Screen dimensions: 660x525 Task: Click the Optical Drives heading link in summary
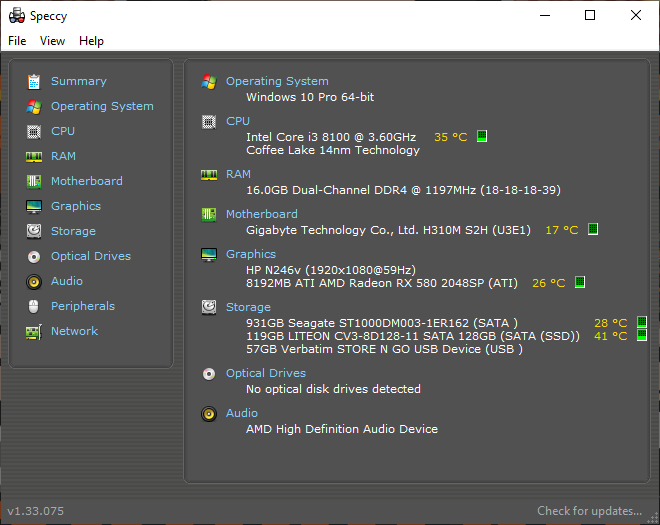point(266,373)
